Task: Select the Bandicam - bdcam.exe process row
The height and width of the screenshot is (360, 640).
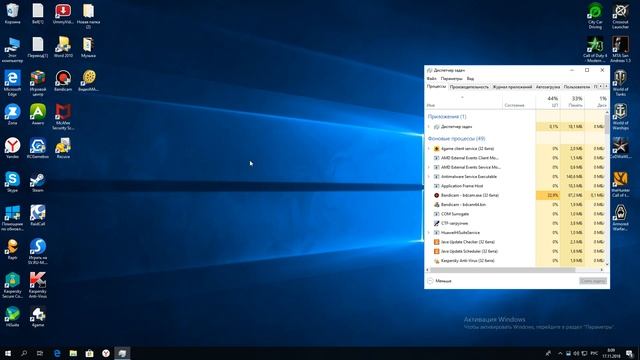Action: coord(516,196)
